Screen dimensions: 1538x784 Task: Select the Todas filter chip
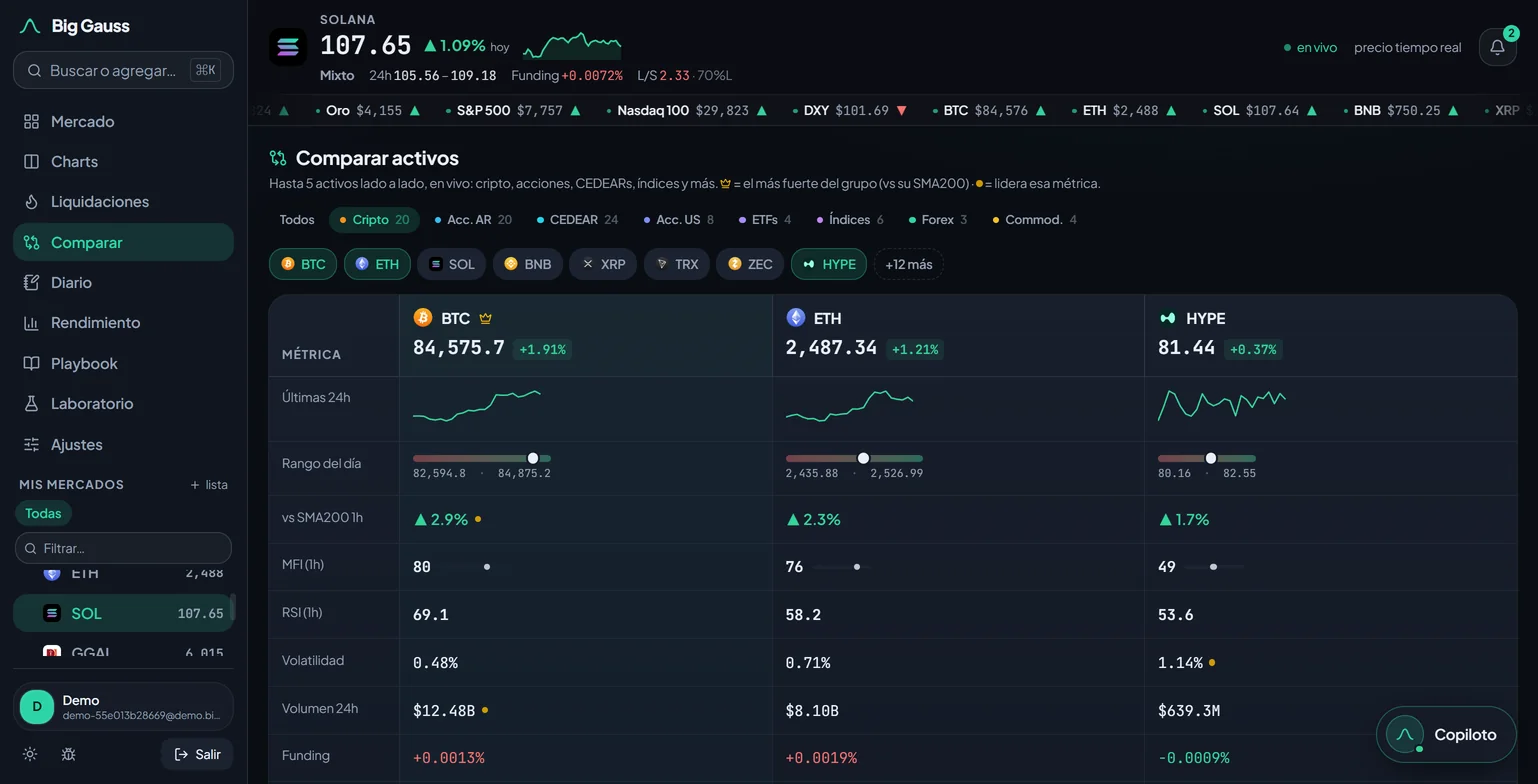(x=43, y=513)
